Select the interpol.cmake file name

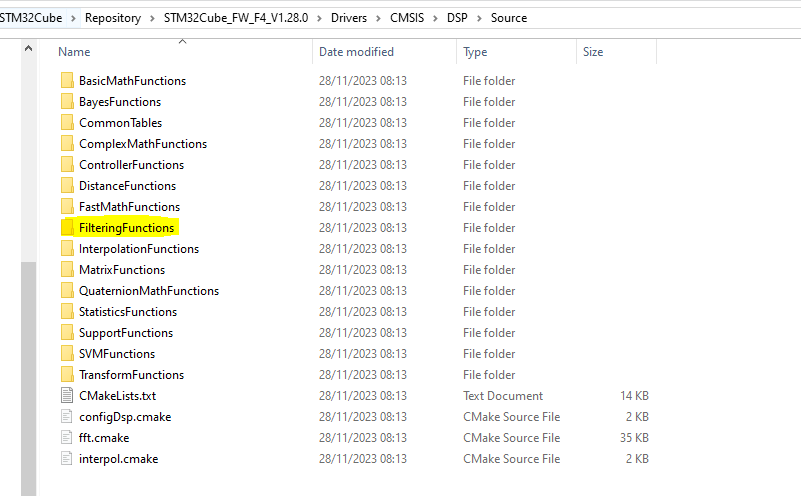[x=119, y=459]
